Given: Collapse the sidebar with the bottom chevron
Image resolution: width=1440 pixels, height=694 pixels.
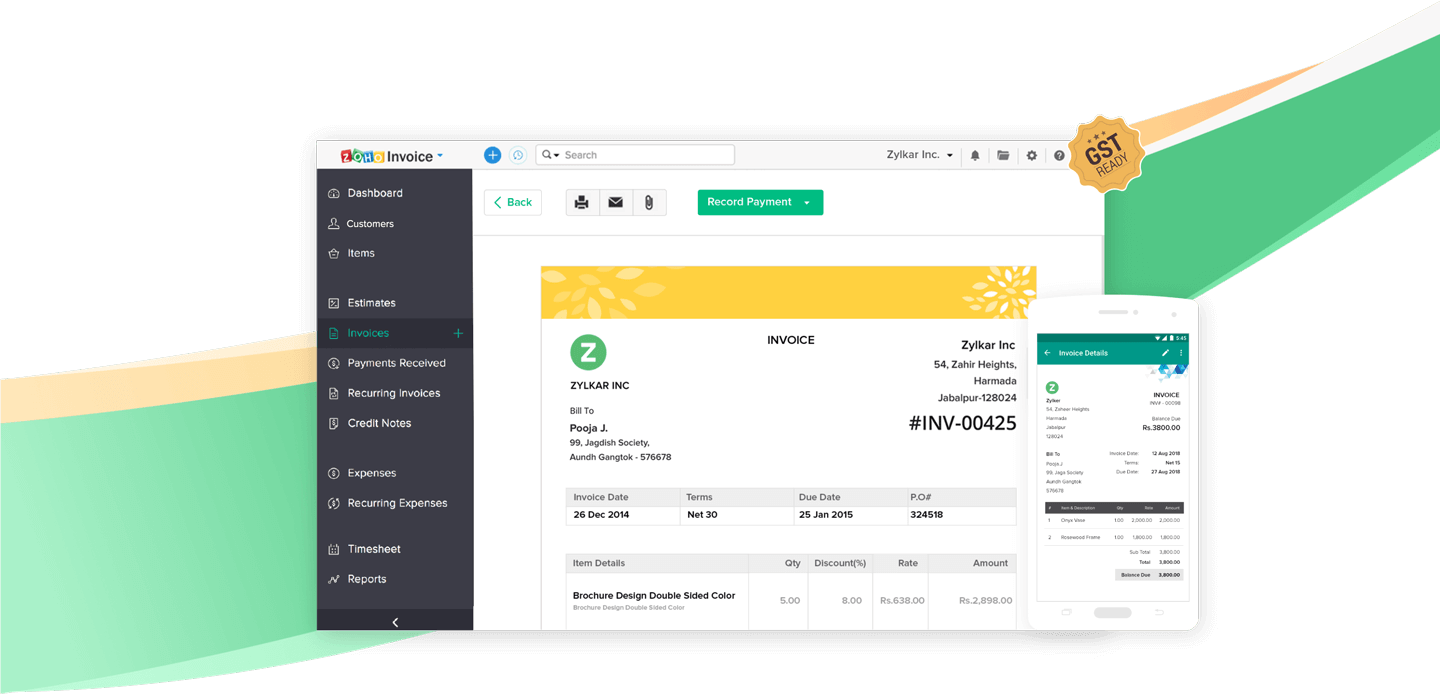Looking at the screenshot, I should coord(395,622).
